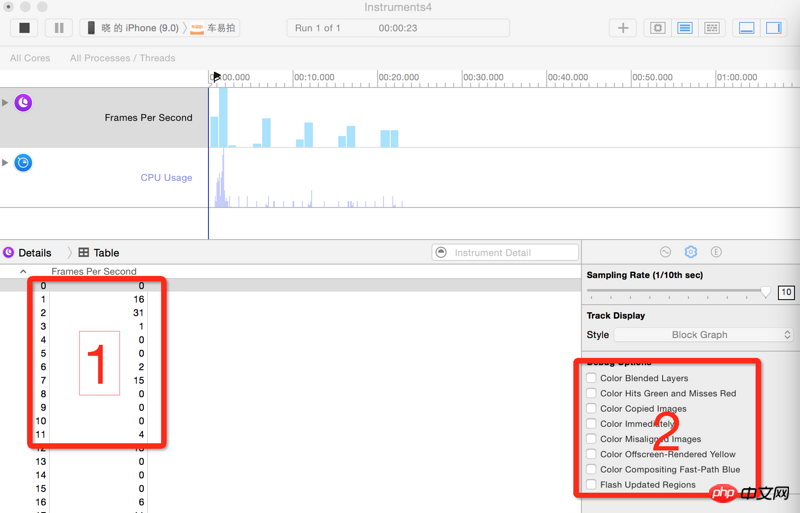Click the All Cores filter
The height and width of the screenshot is (513, 800).
pyautogui.click(x=30, y=58)
